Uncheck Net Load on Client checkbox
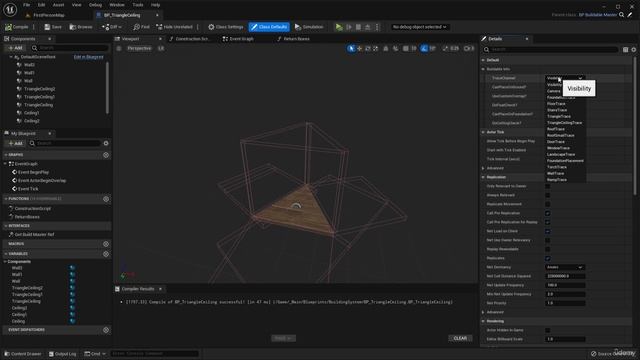The width and height of the screenshot is (640, 360). 548,231
